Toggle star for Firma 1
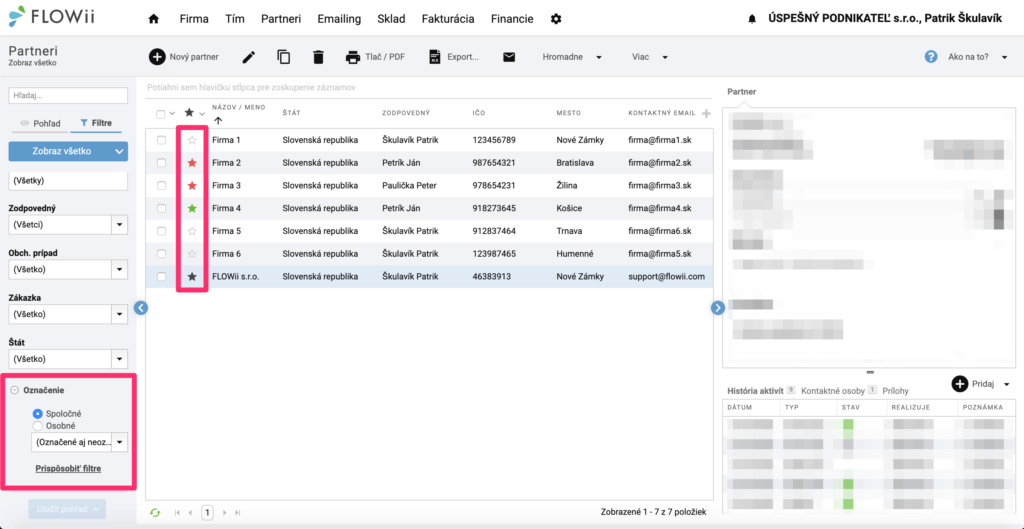The image size is (1024, 529). [192, 140]
